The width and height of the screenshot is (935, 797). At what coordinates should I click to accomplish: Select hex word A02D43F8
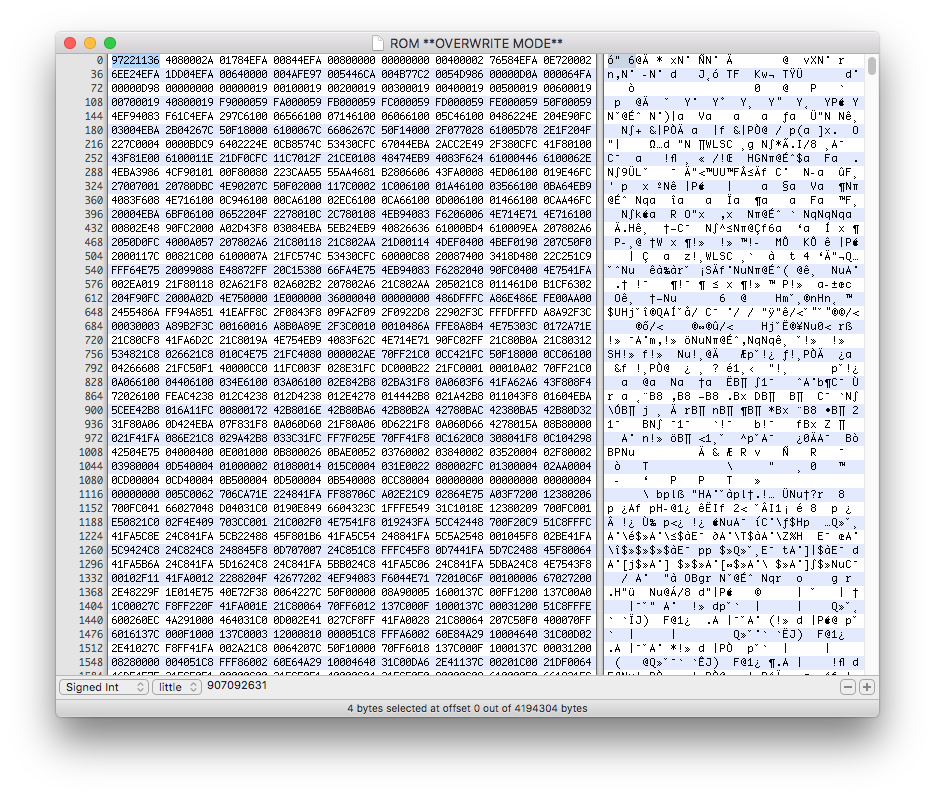(x=243, y=228)
